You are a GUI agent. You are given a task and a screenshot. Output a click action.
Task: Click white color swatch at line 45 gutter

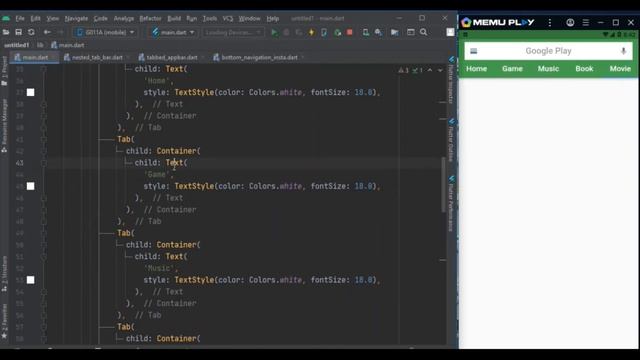[31, 187]
